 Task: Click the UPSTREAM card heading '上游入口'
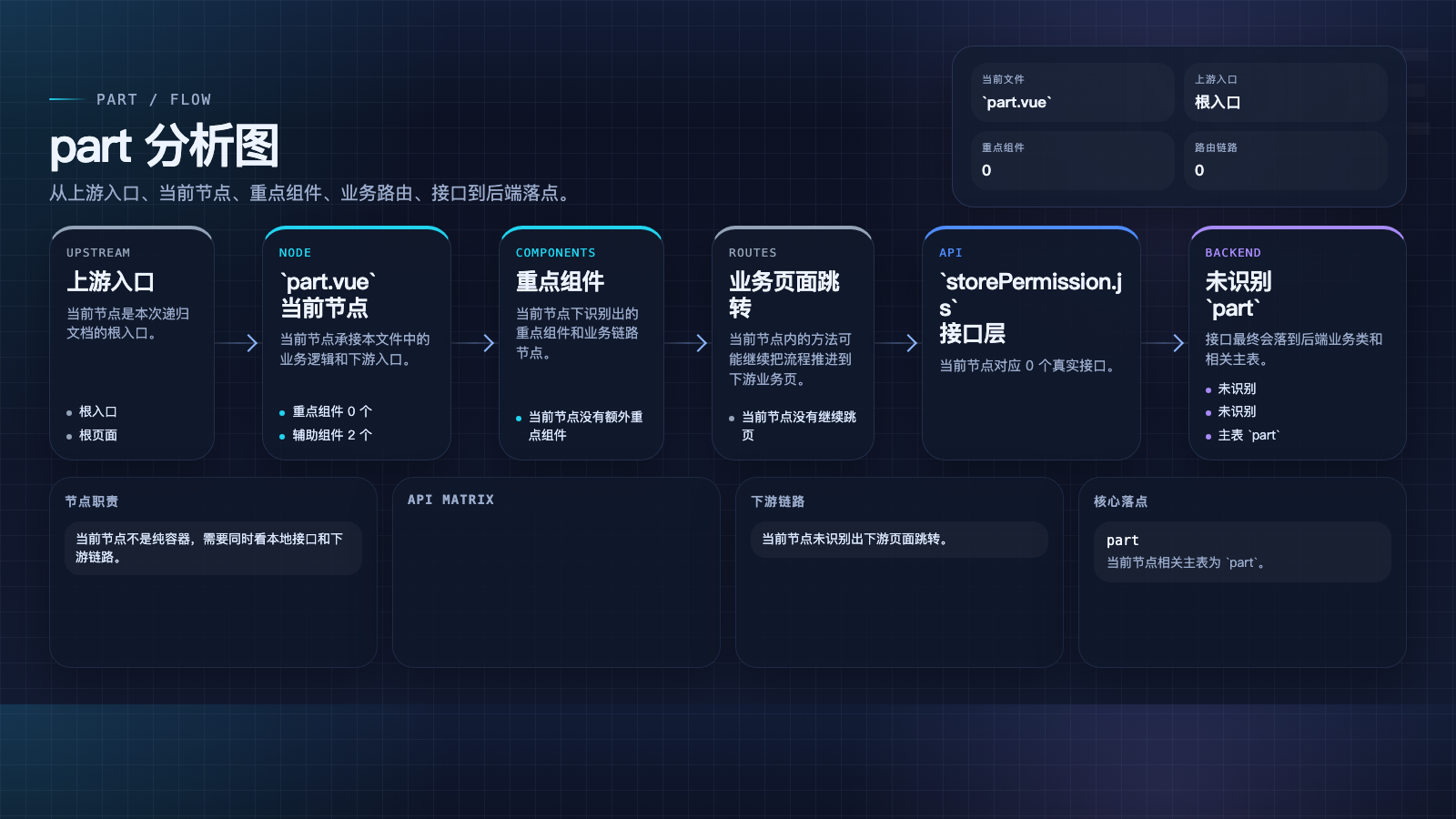click(110, 281)
